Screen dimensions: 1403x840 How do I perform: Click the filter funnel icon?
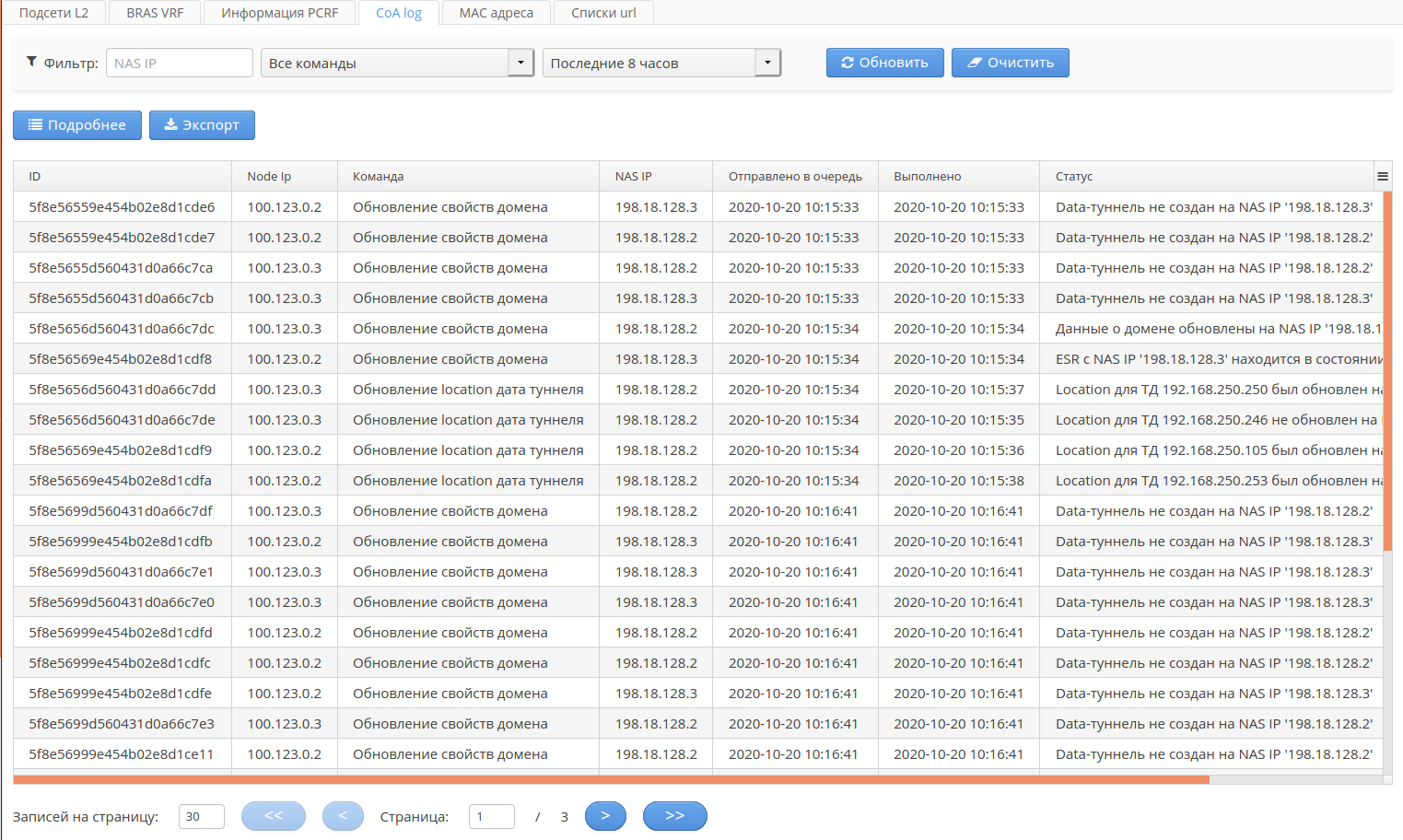pos(31,62)
